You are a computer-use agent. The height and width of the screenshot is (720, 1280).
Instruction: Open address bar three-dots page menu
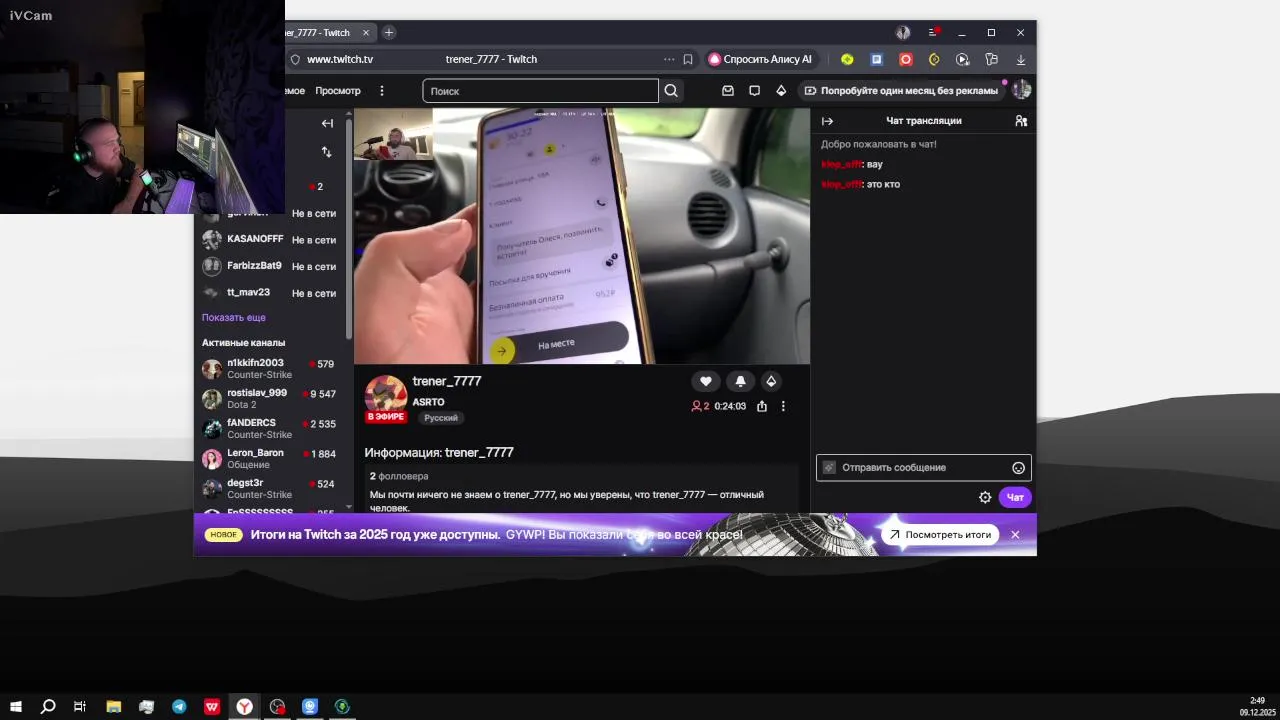669,60
